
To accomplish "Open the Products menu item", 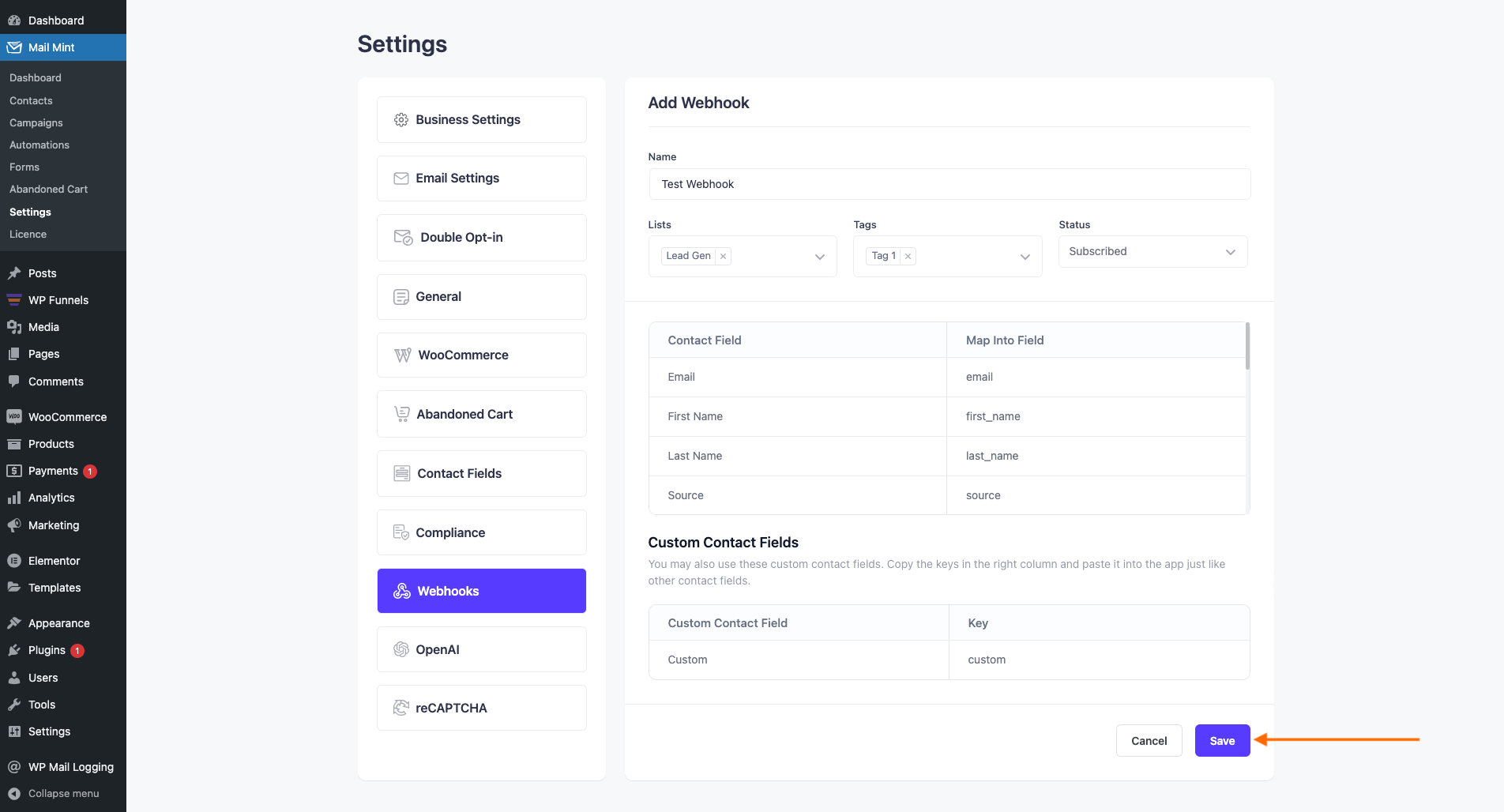I will tap(63, 444).
